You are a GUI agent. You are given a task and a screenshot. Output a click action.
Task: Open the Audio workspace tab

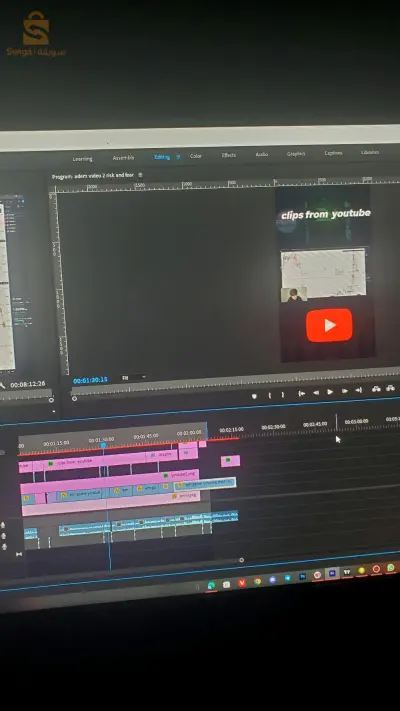(x=262, y=155)
